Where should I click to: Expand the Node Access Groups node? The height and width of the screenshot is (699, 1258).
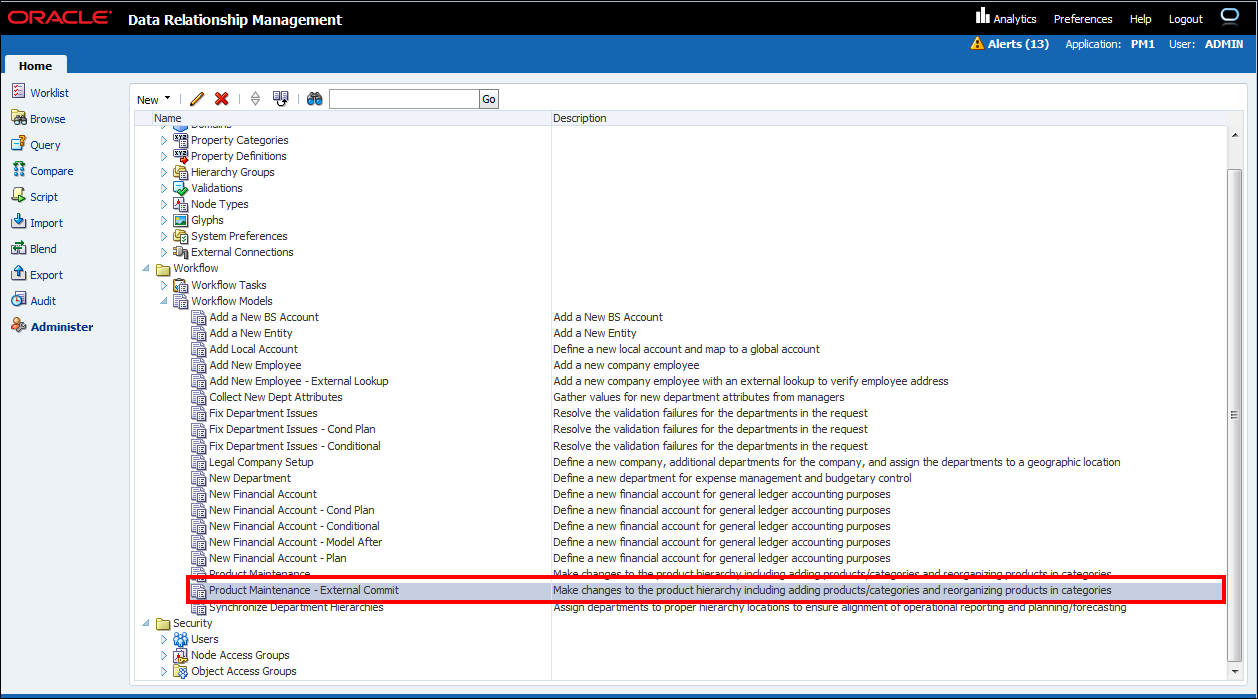coord(165,655)
